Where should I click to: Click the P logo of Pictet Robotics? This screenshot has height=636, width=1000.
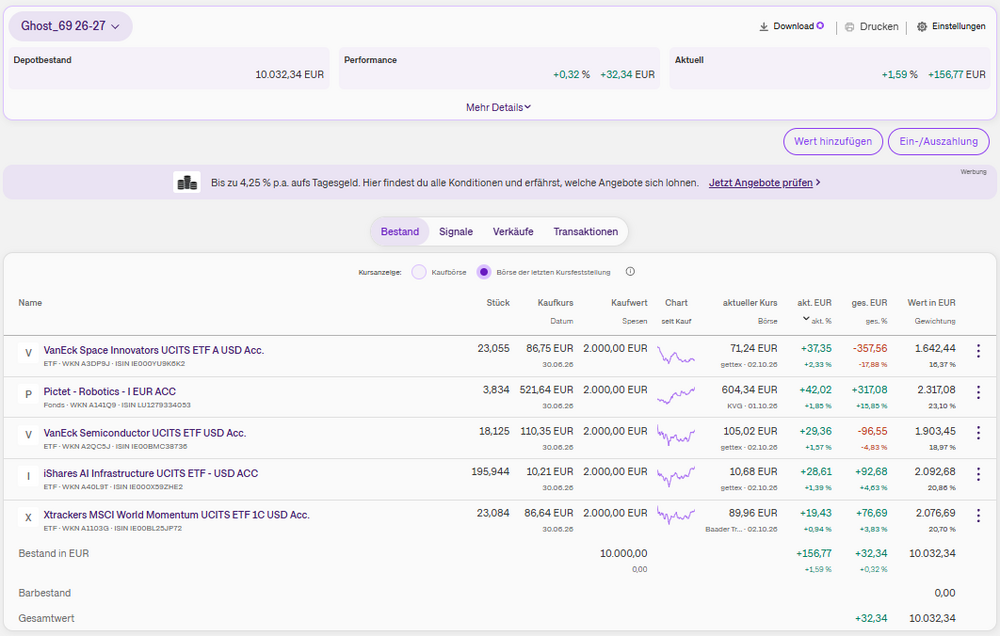(28, 394)
